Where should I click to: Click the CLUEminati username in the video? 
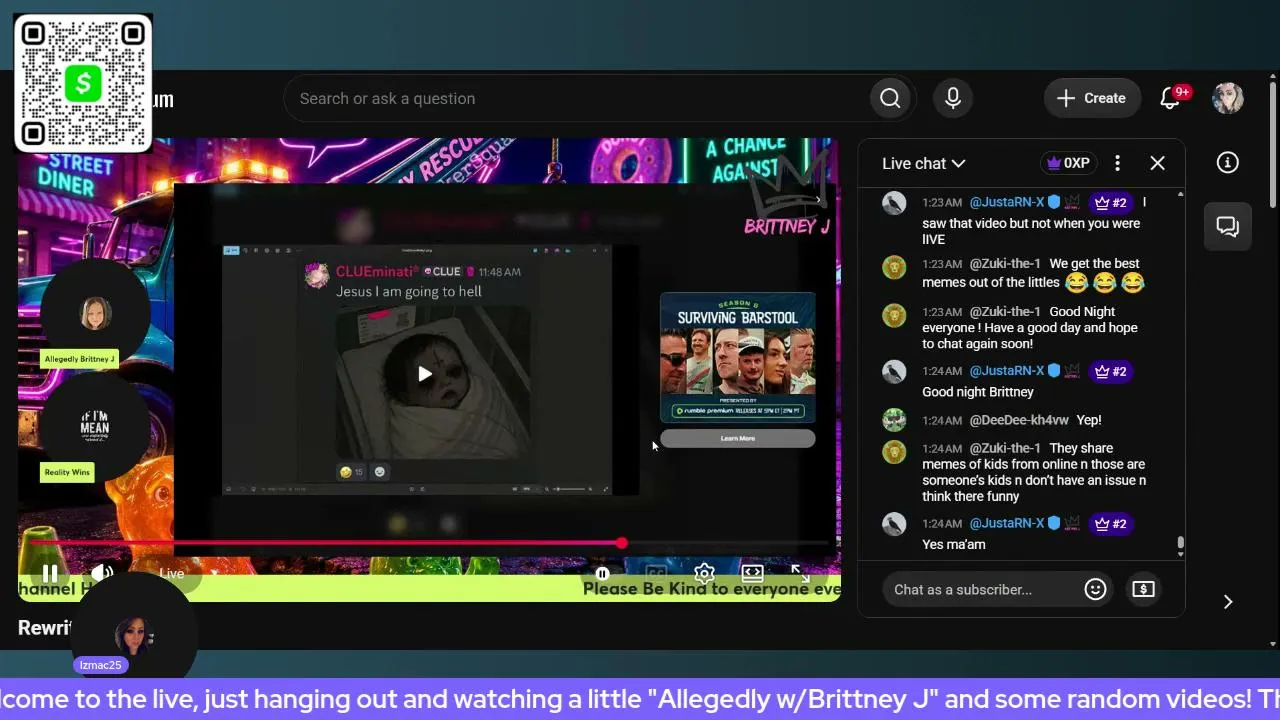tap(377, 271)
